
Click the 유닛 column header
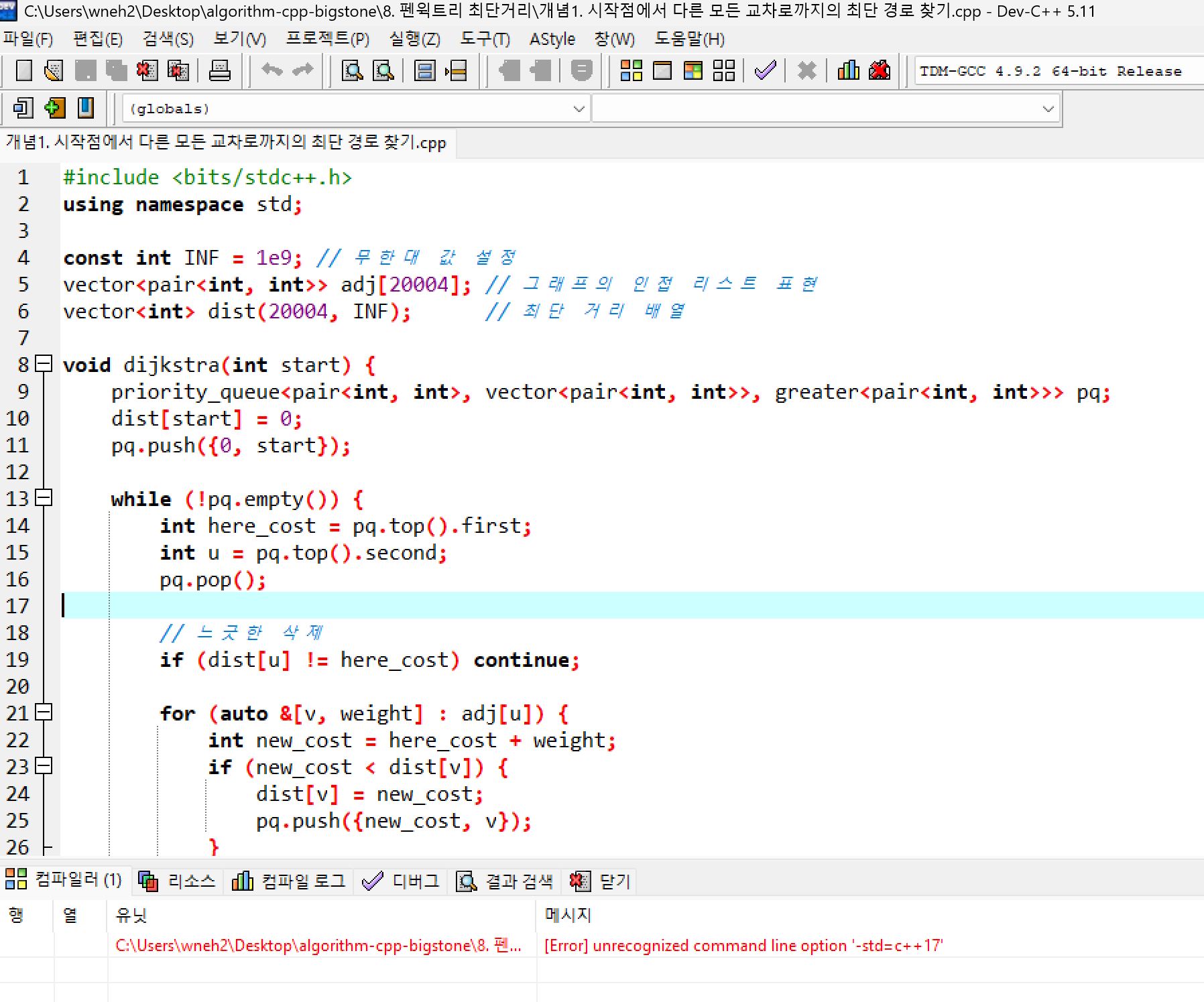click(x=321, y=915)
